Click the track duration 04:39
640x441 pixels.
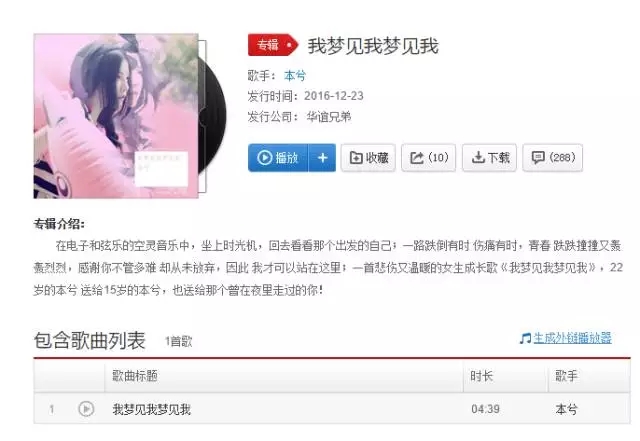pos(485,409)
